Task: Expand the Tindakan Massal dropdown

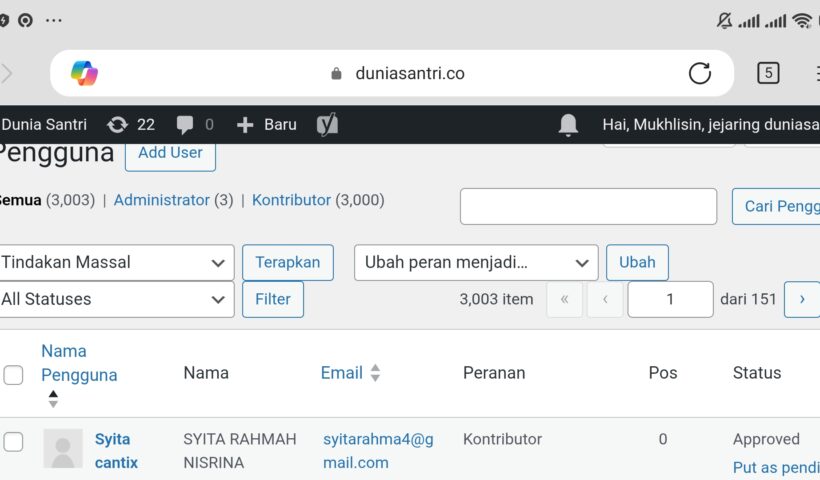Action: [117, 263]
